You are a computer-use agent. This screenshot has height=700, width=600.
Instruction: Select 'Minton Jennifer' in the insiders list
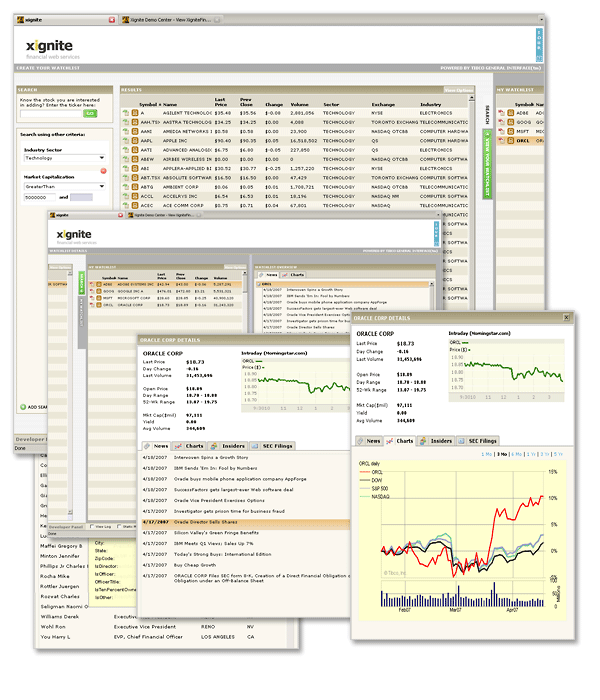pyautogui.click(x=60, y=556)
